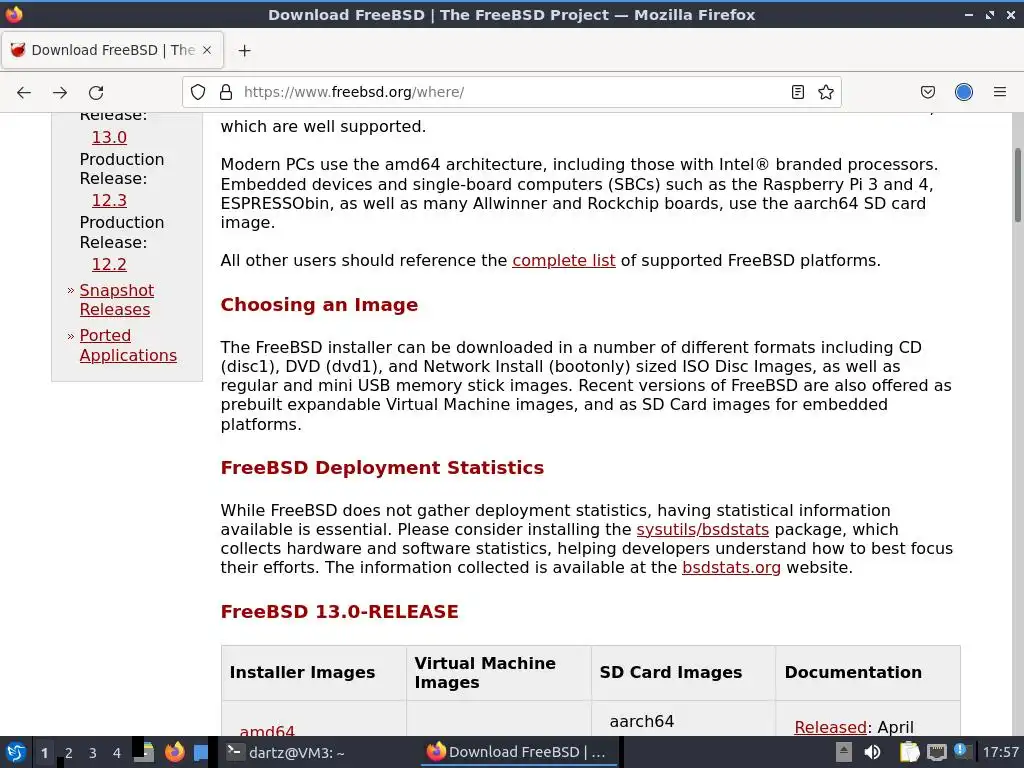Click the padlock site security icon

click(x=226, y=92)
